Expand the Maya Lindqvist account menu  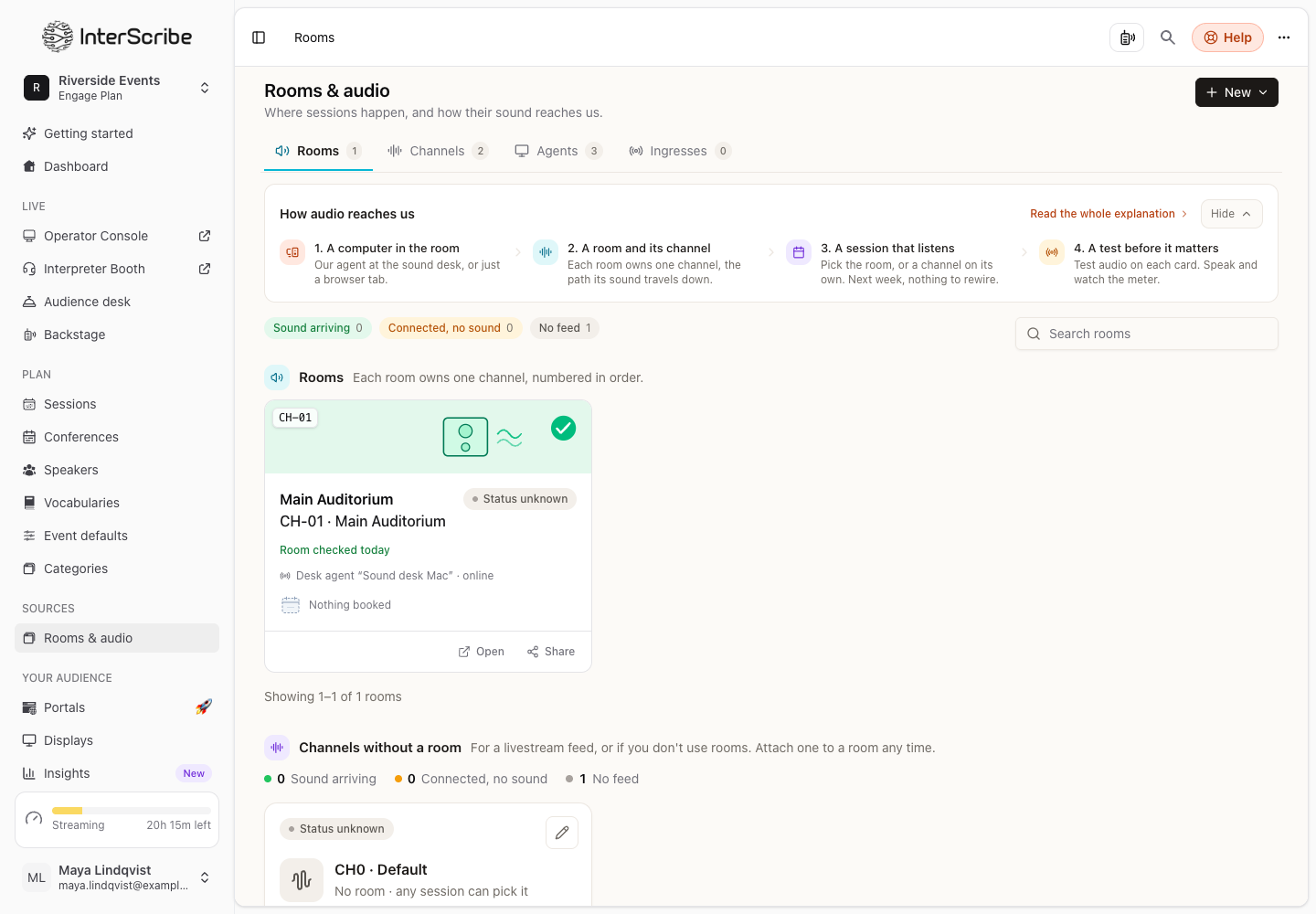coord(117,877)
